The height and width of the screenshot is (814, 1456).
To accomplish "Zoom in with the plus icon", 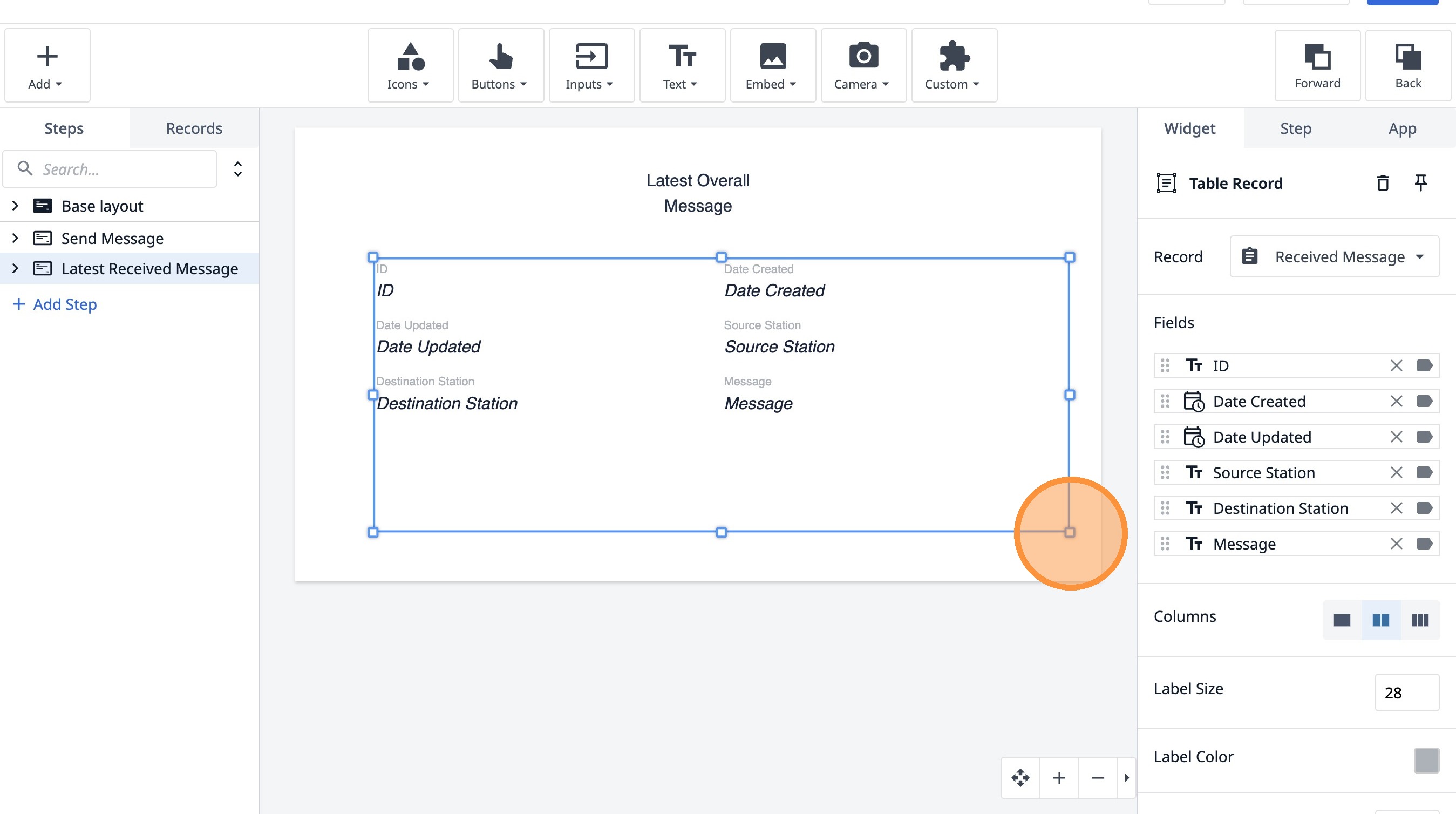I will pos(1059,778).
